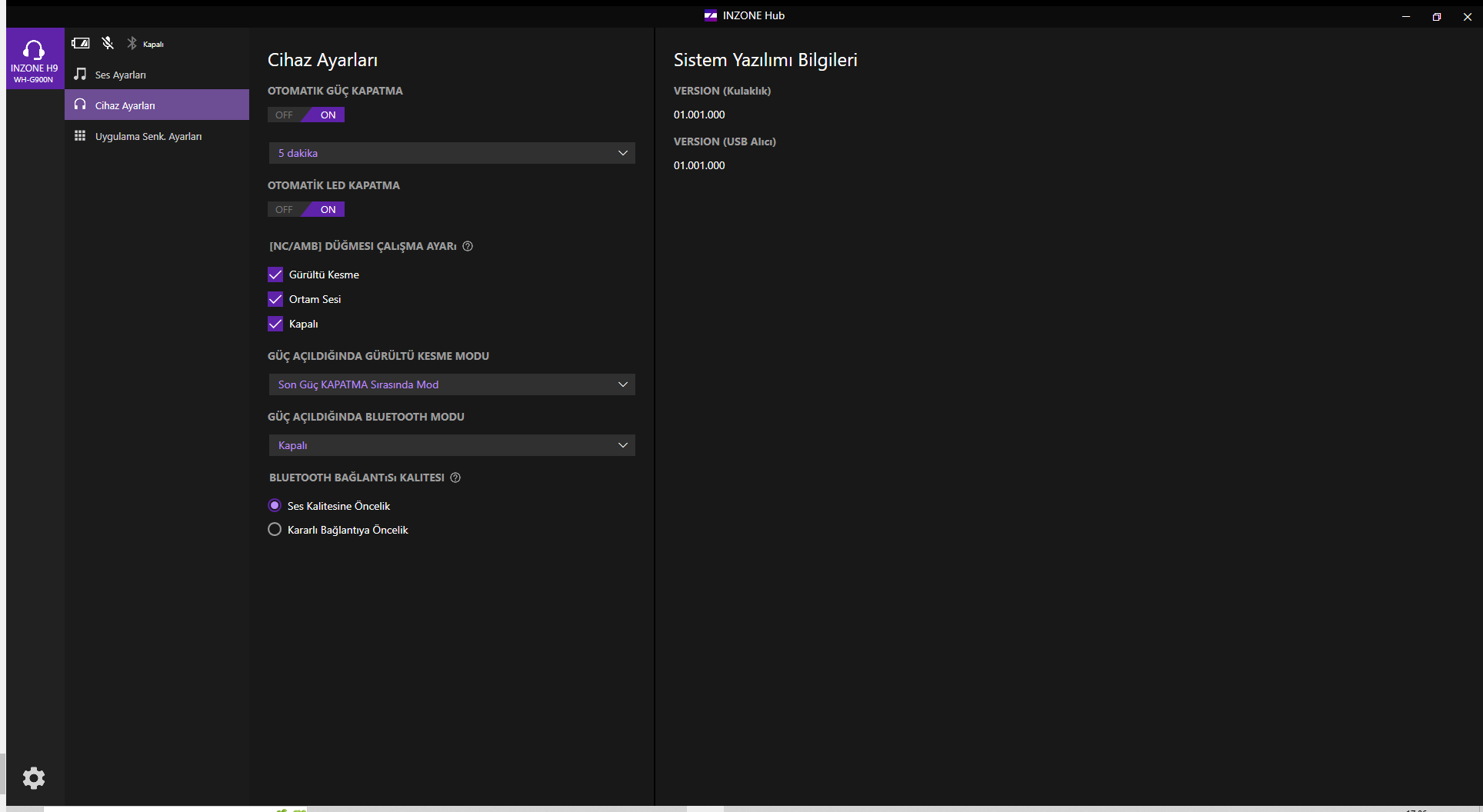Open the Bluetooth modu Kapalı dropdown
Screen dimensions: 1483x812
tap(452, 445)
